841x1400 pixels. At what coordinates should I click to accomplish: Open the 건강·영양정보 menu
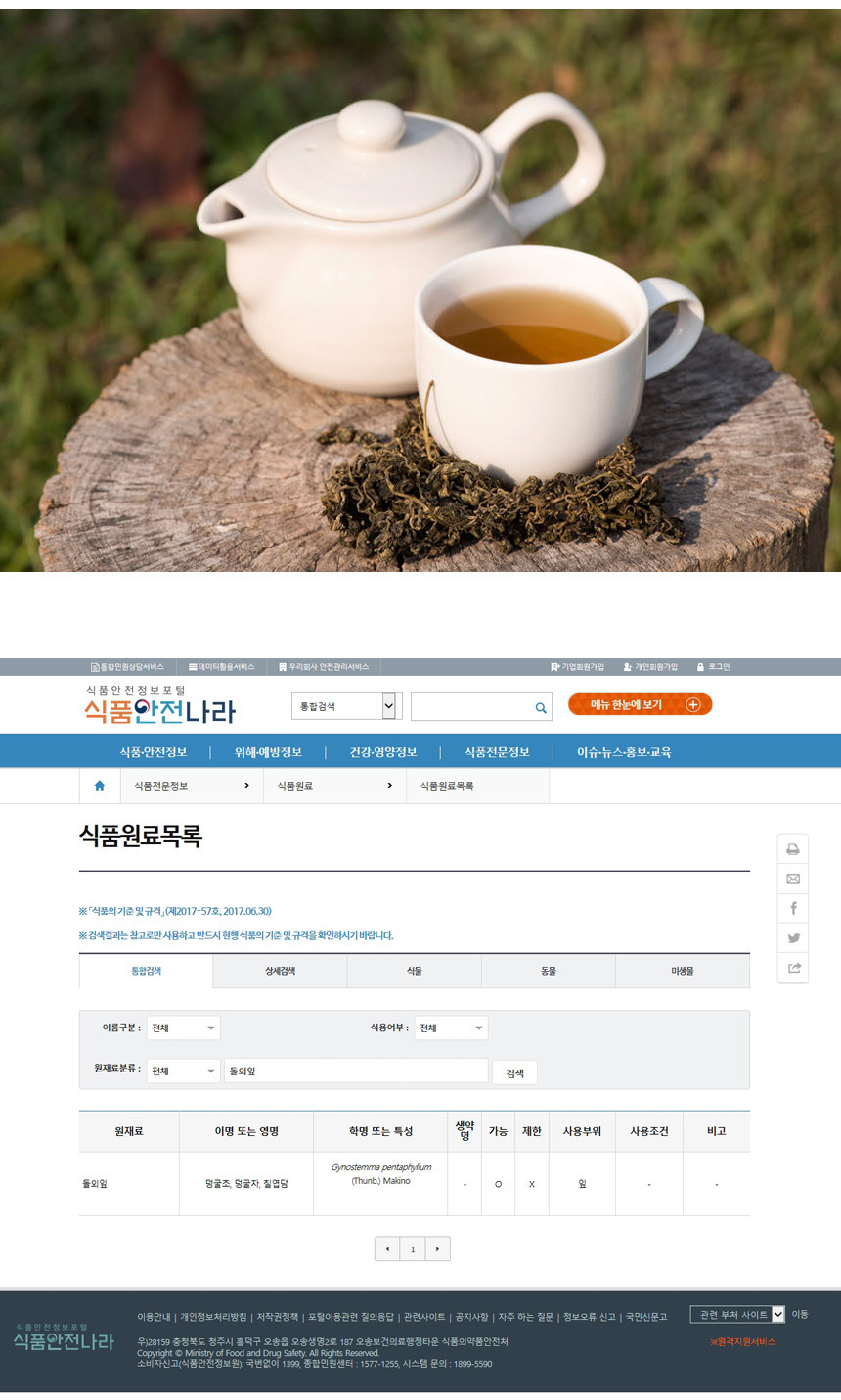click(x=383, y=752)
